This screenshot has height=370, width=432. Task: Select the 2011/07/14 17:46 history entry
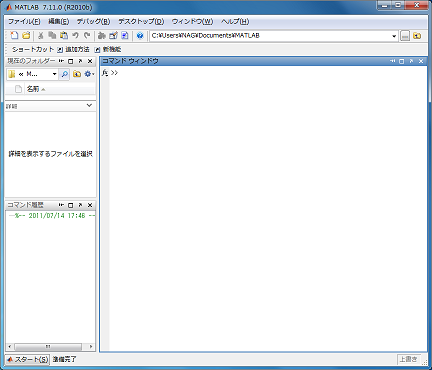point(51,216)
